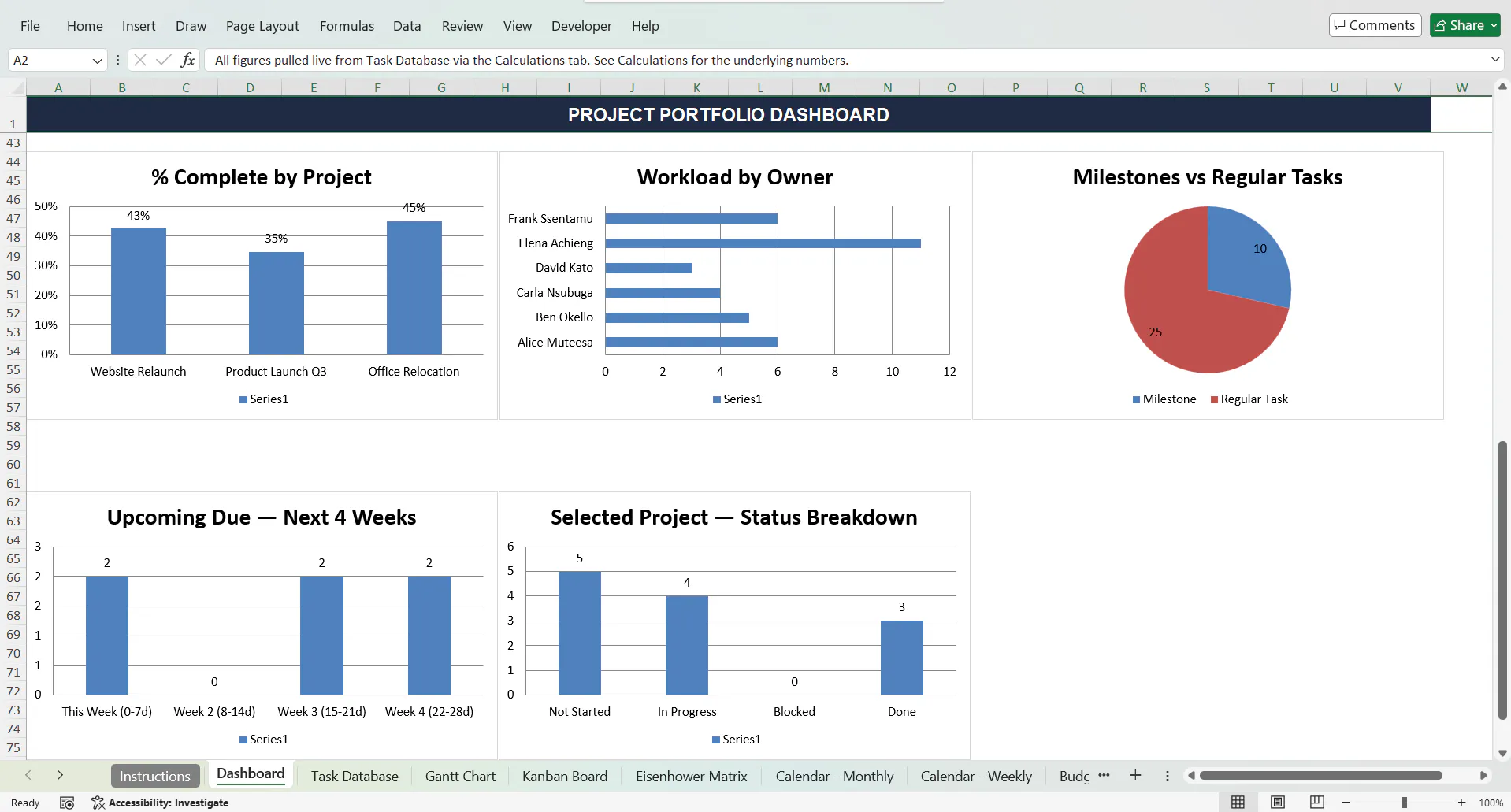The image size is (1511, 812).
Task: Click the Insert Function fx icon
Action: point(187,60)
